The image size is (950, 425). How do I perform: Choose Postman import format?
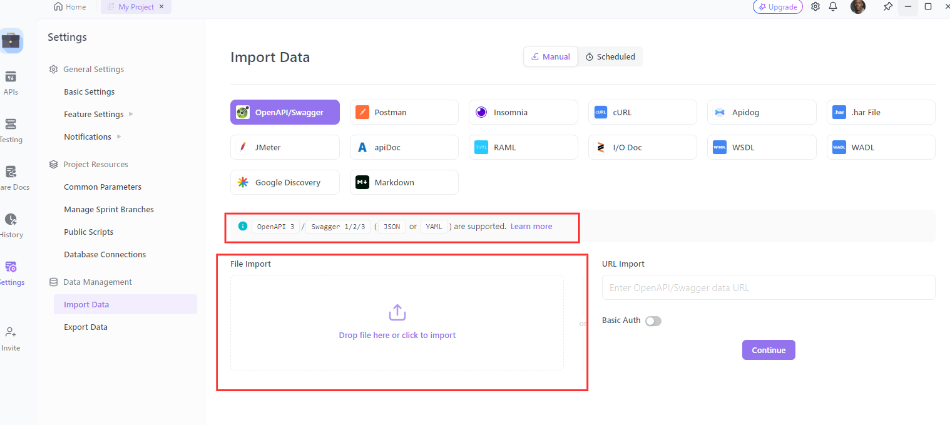[x=404, y=112]
